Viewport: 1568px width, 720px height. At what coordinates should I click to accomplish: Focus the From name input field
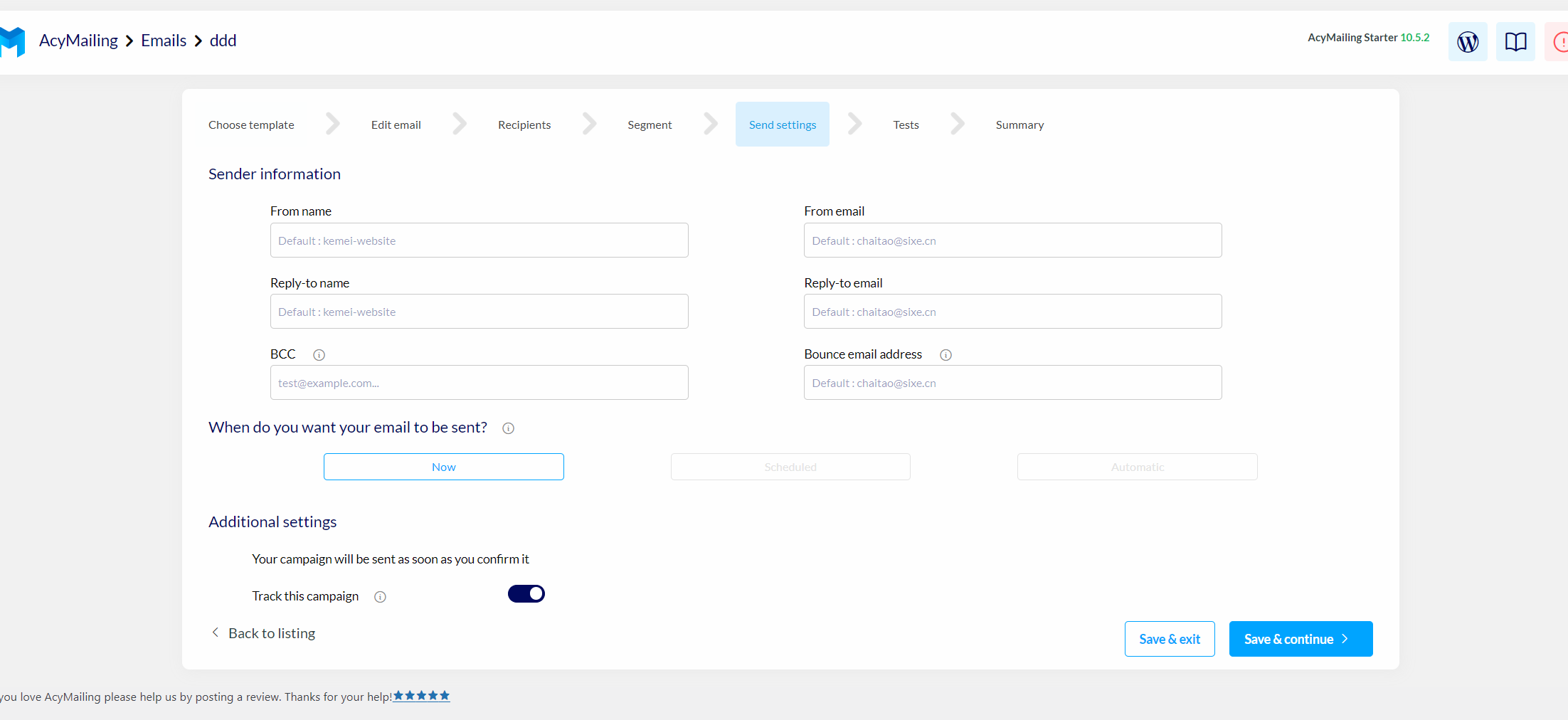[479, 240]
